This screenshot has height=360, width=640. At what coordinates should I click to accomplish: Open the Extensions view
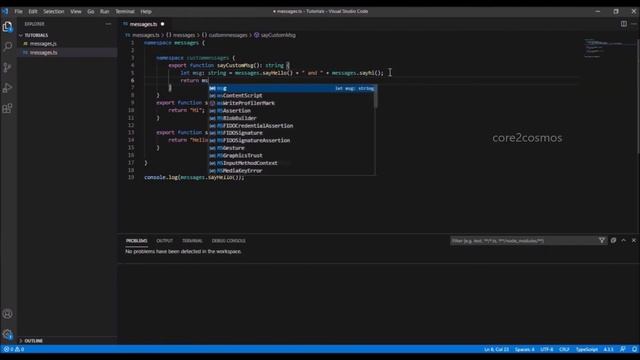[x=7, y=108]
